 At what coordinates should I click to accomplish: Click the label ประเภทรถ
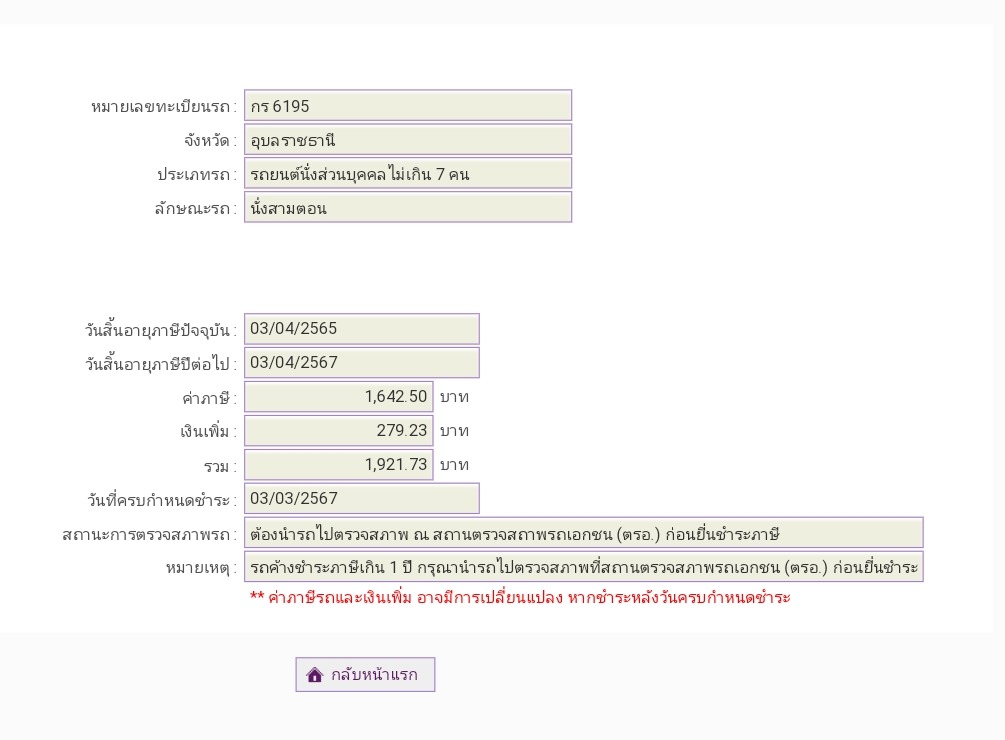pos(197,175)
